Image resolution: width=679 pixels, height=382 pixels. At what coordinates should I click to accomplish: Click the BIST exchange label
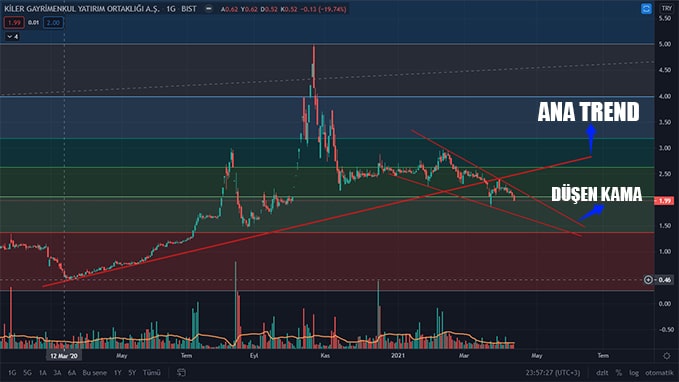point(189,9)
